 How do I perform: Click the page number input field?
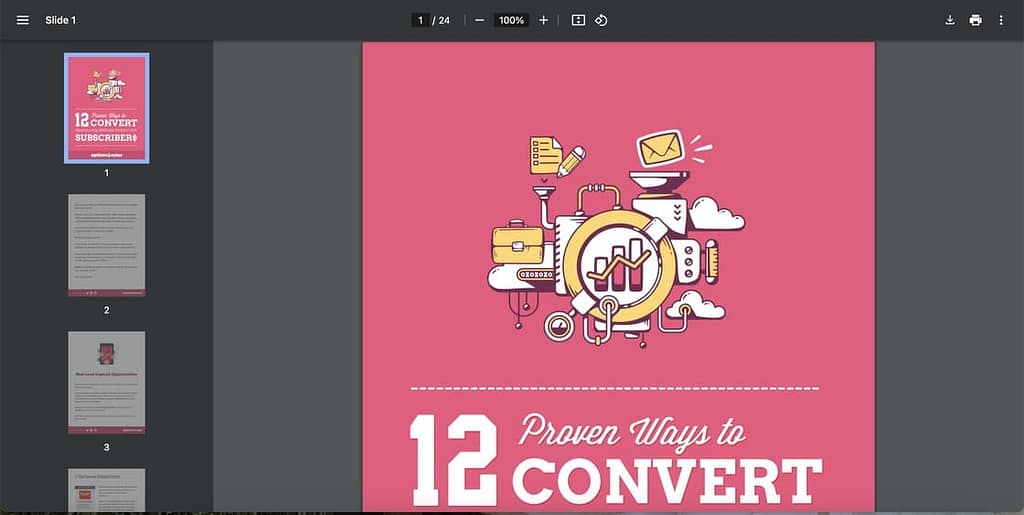421,20
